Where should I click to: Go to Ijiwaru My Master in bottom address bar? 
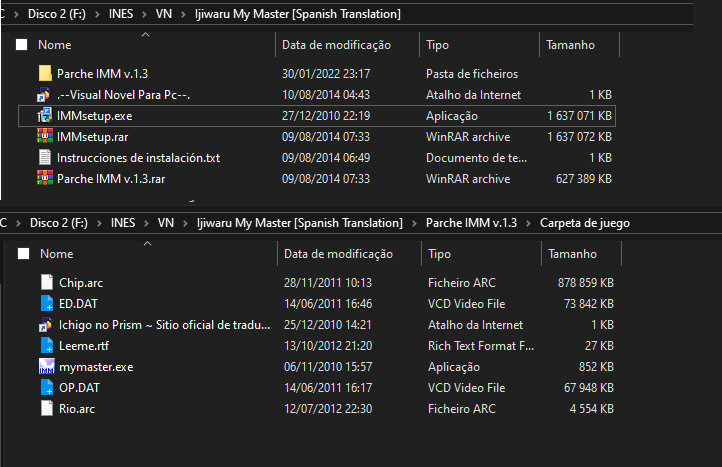click(x=300, y=223)
